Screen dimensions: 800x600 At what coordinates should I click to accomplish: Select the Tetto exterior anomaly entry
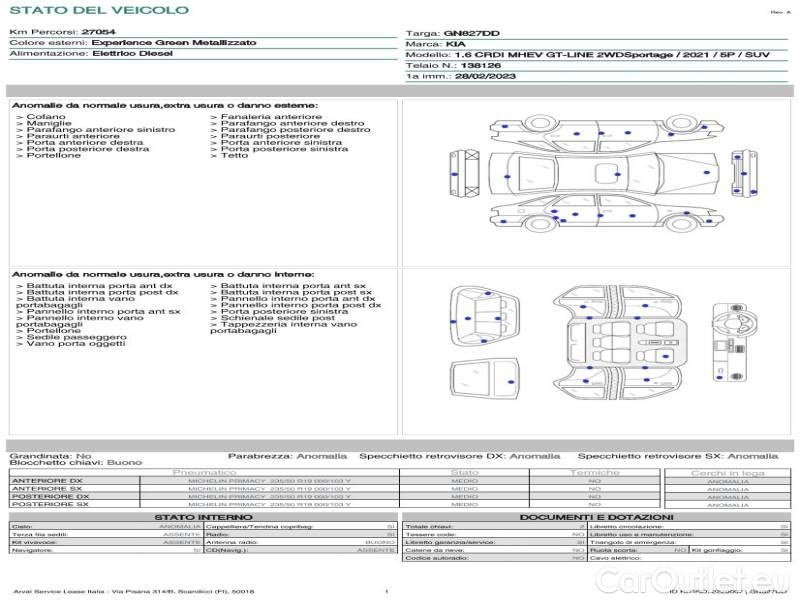tap(234, 155)
